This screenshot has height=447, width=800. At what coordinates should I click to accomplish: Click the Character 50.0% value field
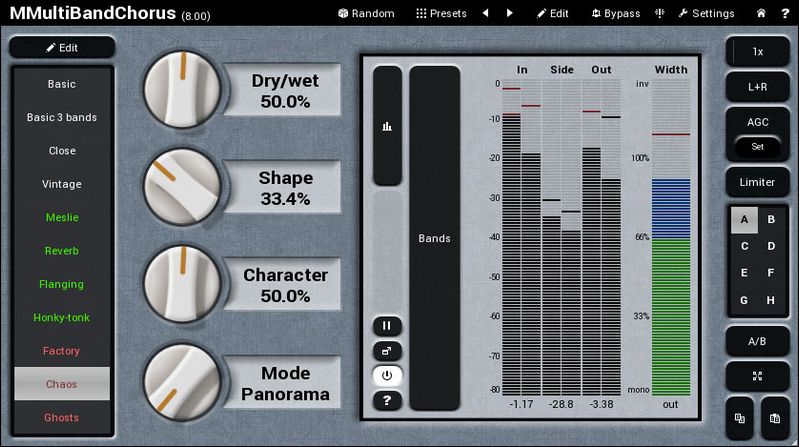point(283,284)
